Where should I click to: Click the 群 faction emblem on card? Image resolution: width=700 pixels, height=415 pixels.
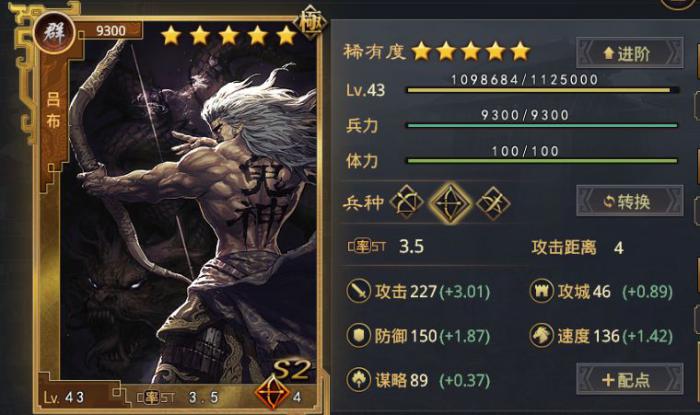[54, 33]
